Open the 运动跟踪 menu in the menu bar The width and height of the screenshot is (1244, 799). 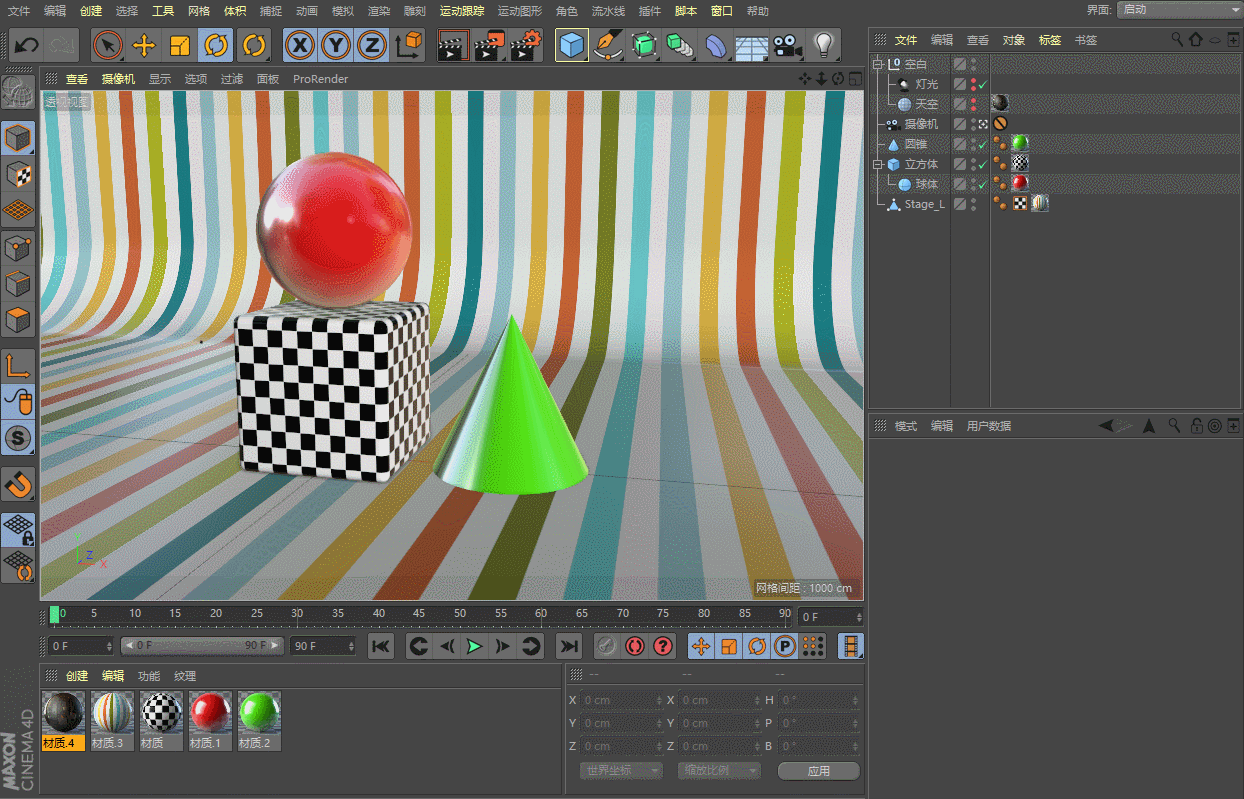click(x=461, y=11)
